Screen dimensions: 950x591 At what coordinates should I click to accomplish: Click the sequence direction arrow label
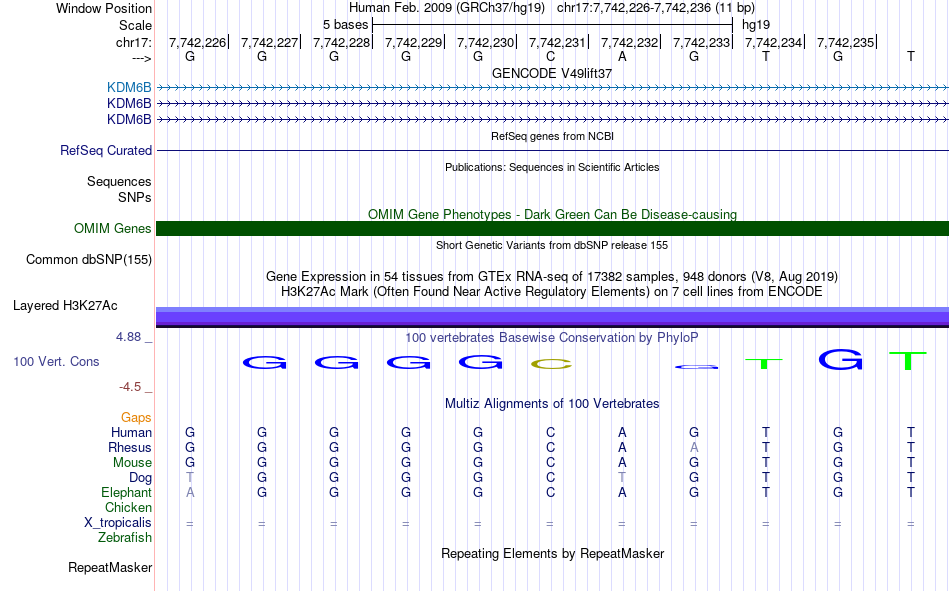tap(142, 58)
